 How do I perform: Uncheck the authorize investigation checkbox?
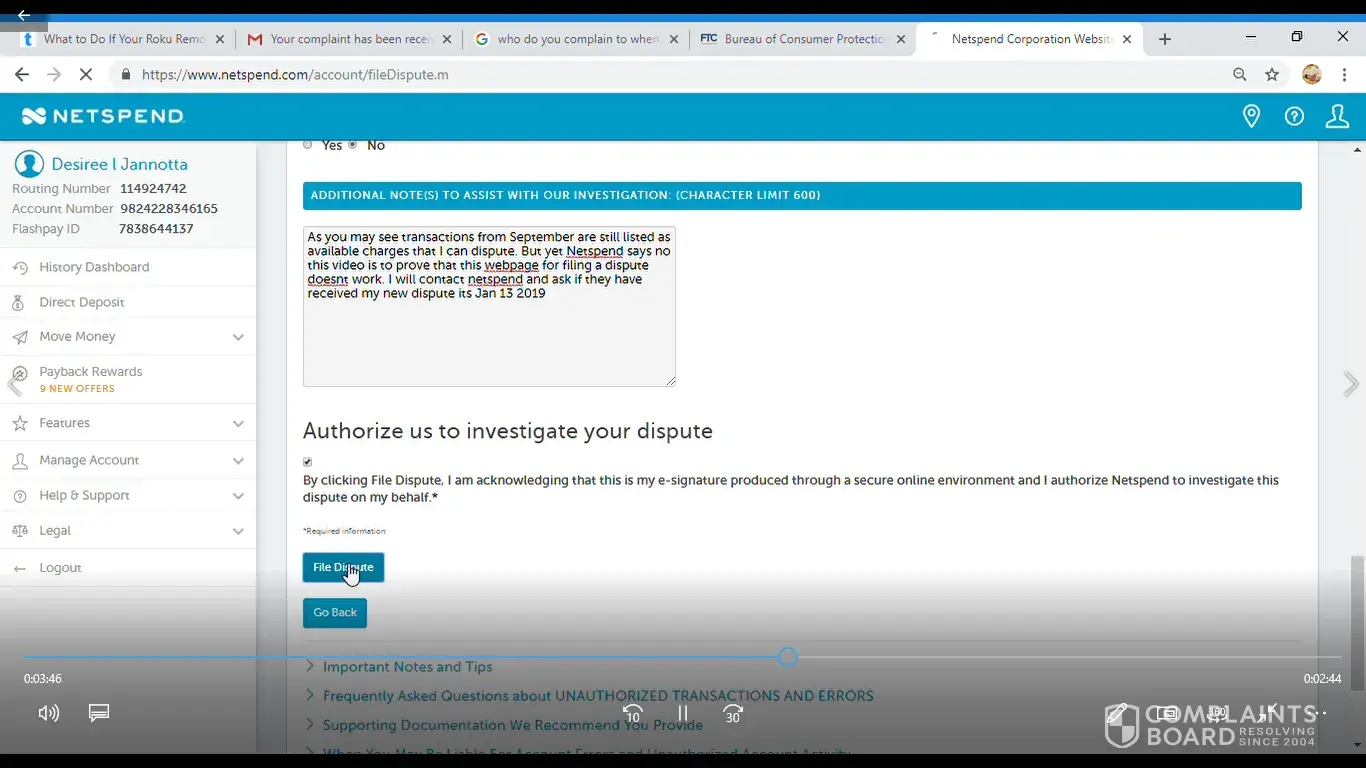click(308, 462)
